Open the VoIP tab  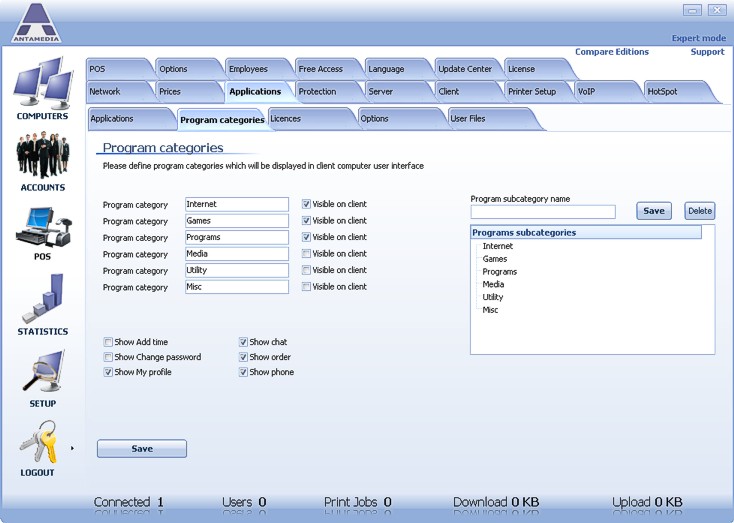coord(606,92)
